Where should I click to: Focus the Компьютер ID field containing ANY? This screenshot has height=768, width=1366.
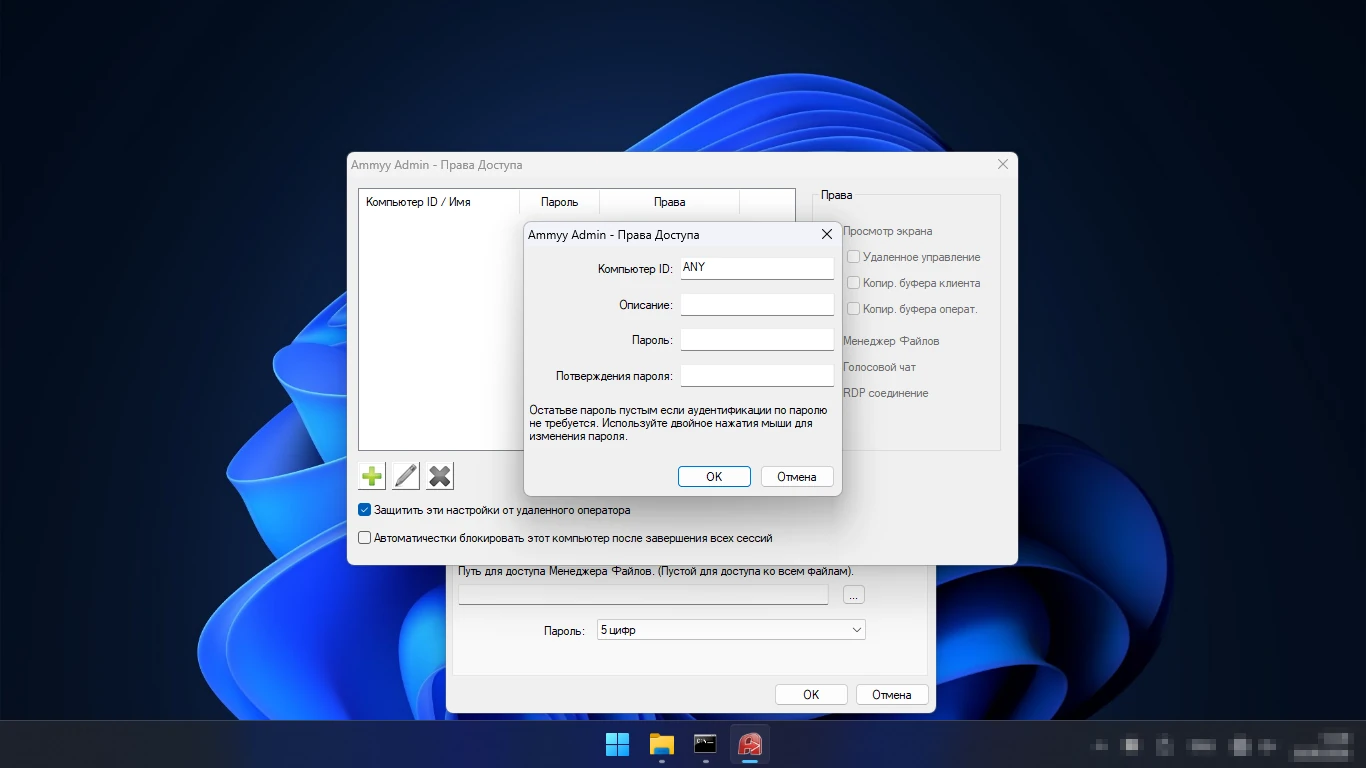click(757, 268)
